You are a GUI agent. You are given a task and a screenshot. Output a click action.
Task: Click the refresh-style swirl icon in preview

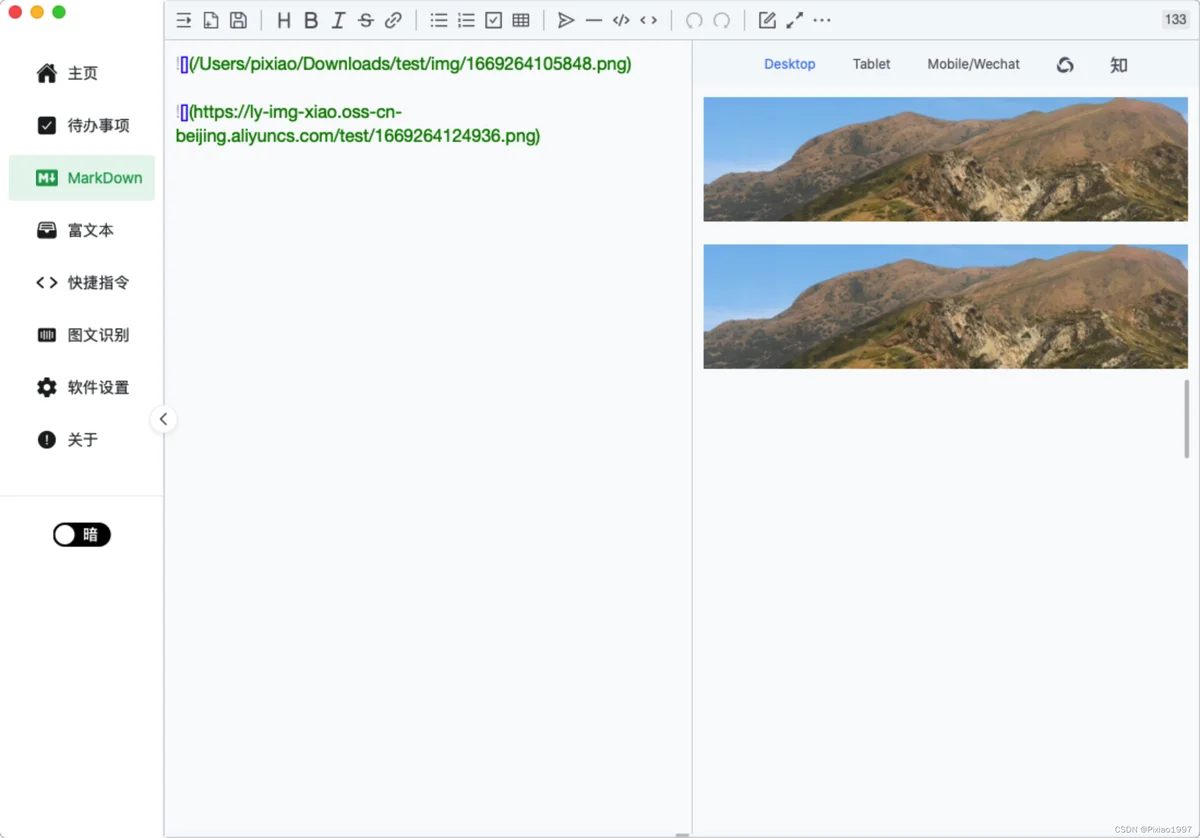1065,65
